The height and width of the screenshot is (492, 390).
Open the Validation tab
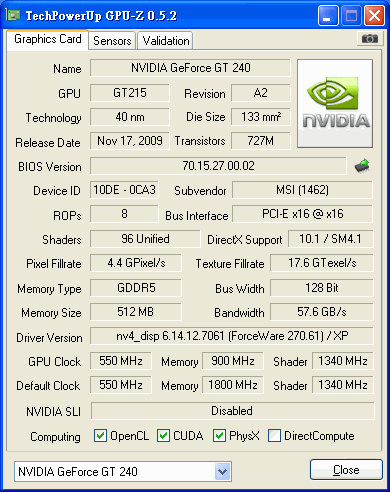pos(166,41)
